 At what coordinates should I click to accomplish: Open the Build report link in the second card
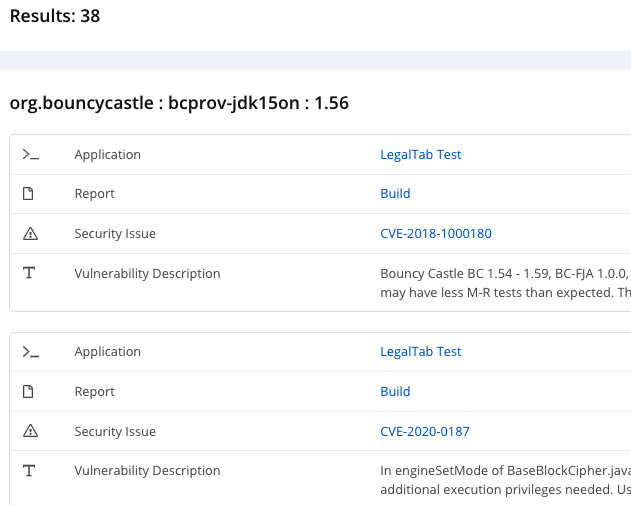tap(395, 392)
